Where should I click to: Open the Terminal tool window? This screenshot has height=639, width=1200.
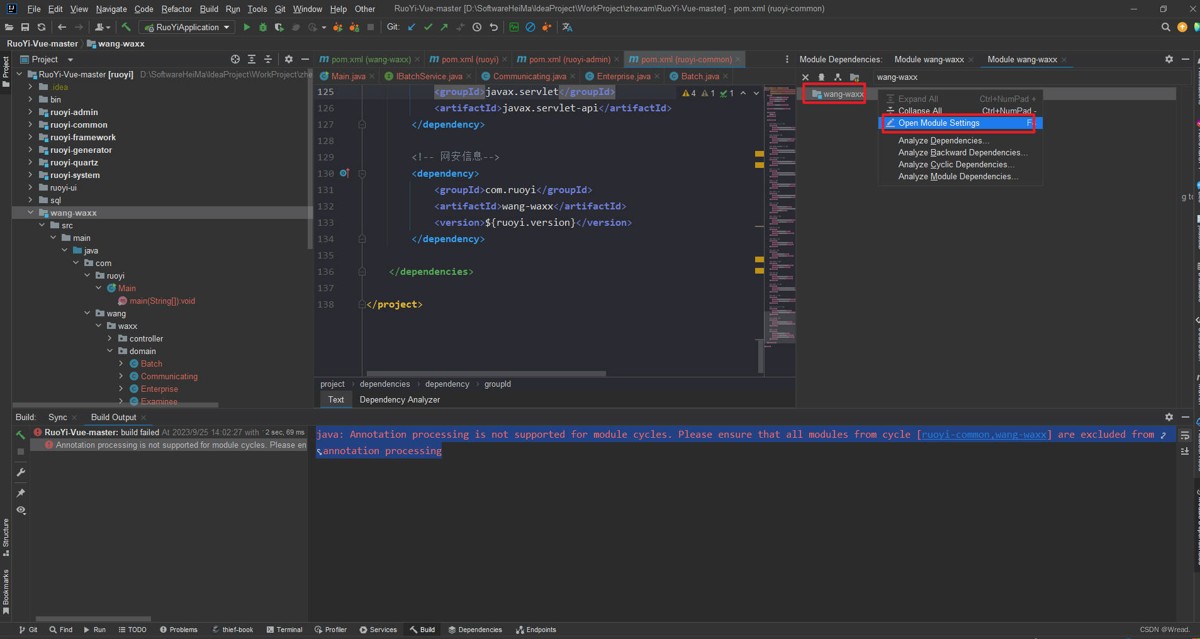pos(284,630)
